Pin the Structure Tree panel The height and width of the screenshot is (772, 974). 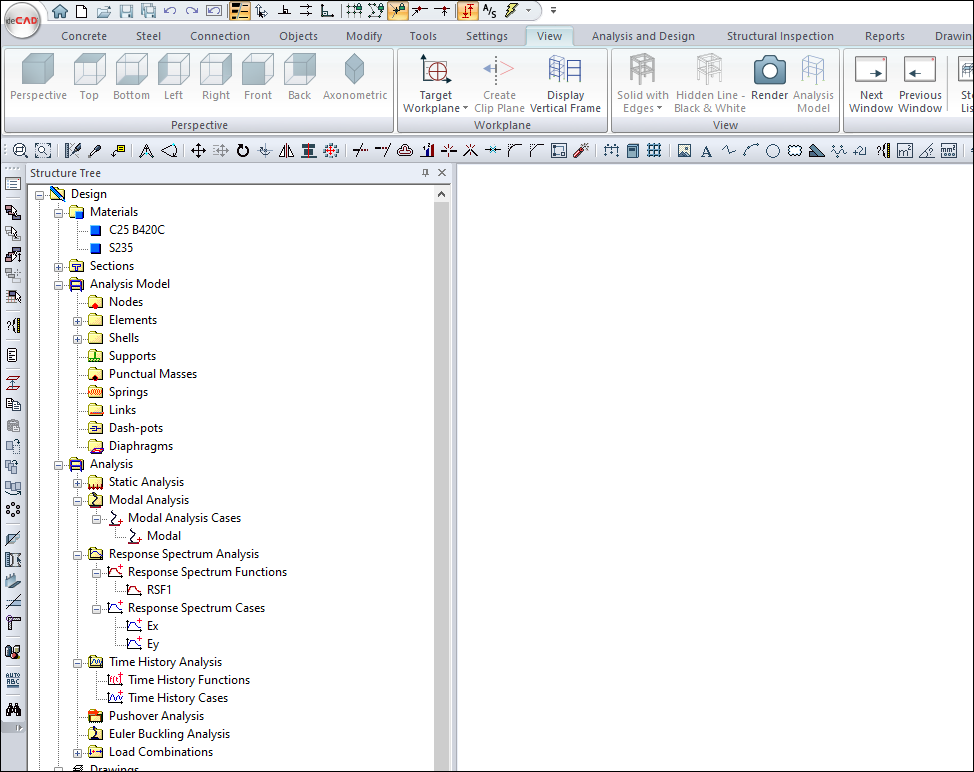point(426,173)
